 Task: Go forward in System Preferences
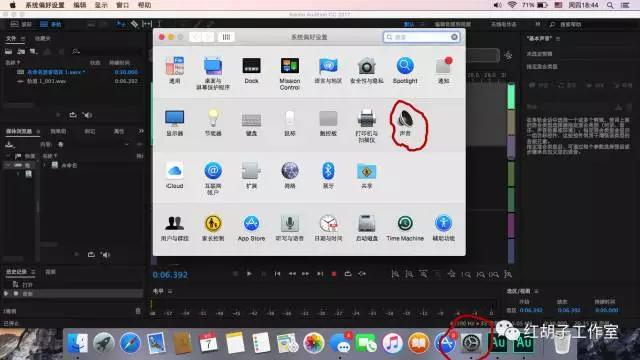tap(208, 37)
